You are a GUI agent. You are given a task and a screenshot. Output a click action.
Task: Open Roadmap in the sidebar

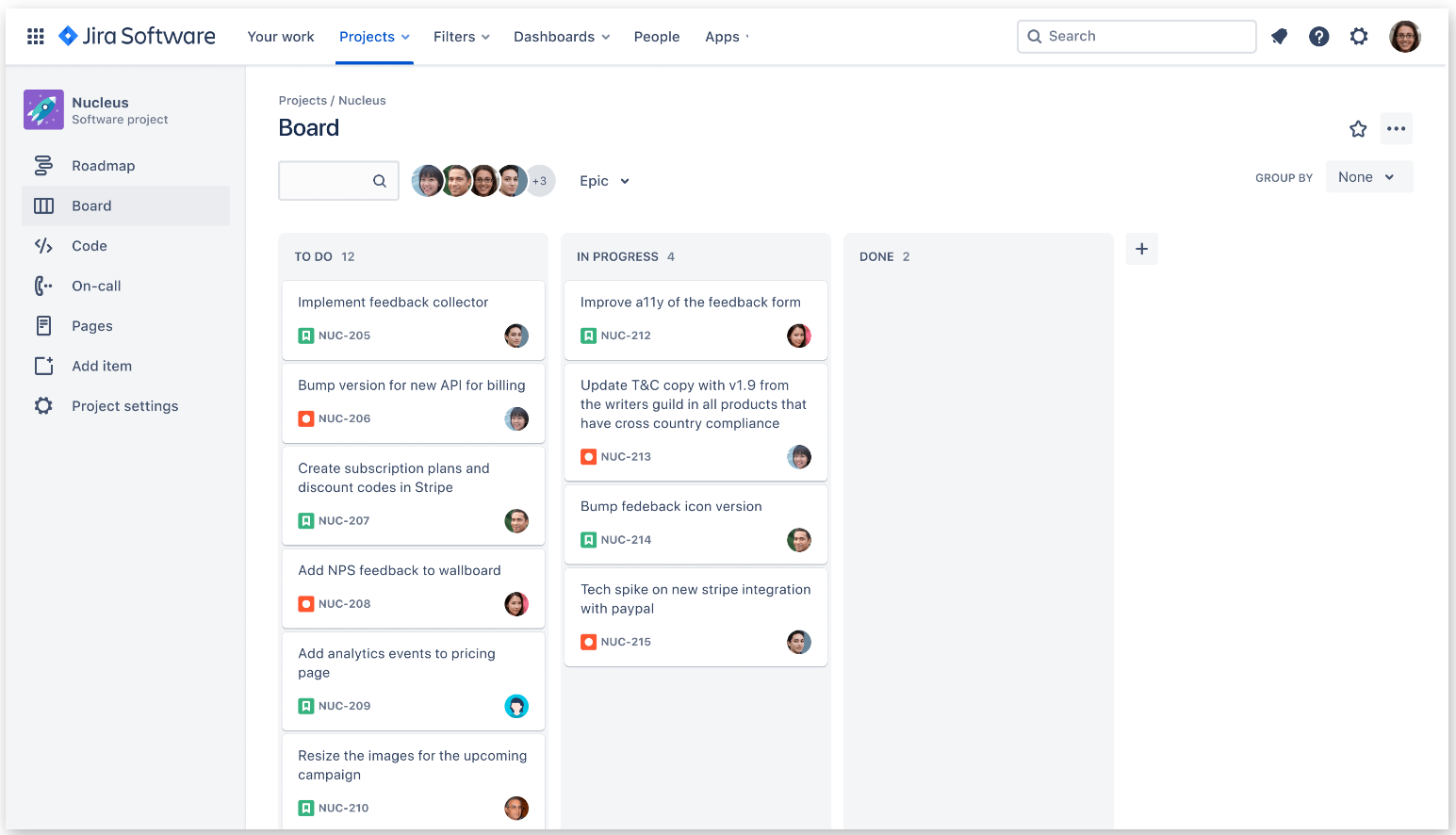click(103, 166)
